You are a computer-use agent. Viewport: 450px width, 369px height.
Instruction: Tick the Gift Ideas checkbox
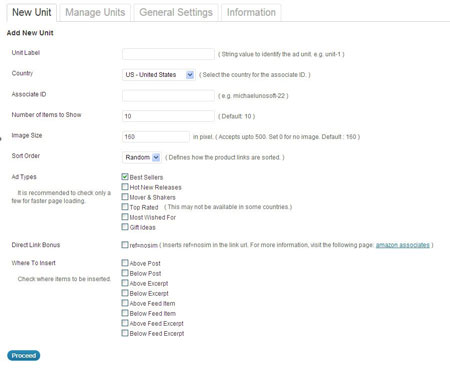[125, 227]
